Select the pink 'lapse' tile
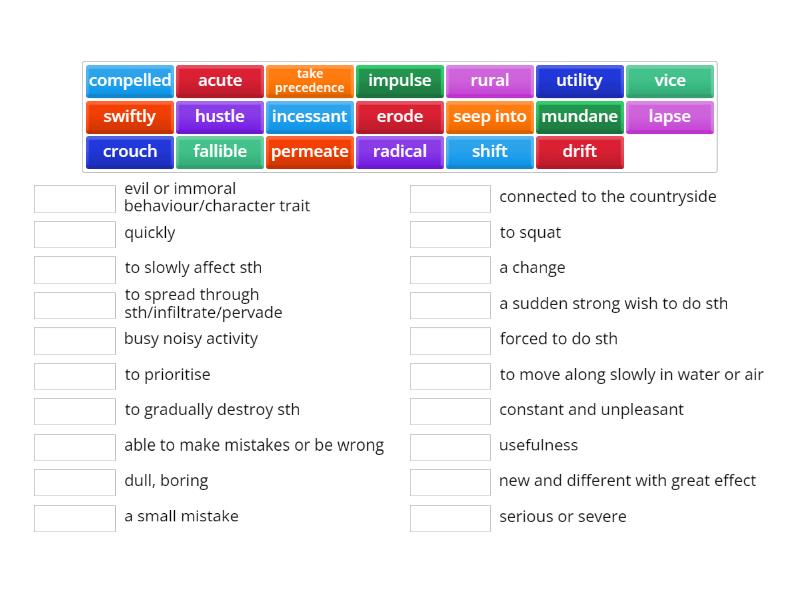This screenshot has height=600, width=800. tap(669, 116)
